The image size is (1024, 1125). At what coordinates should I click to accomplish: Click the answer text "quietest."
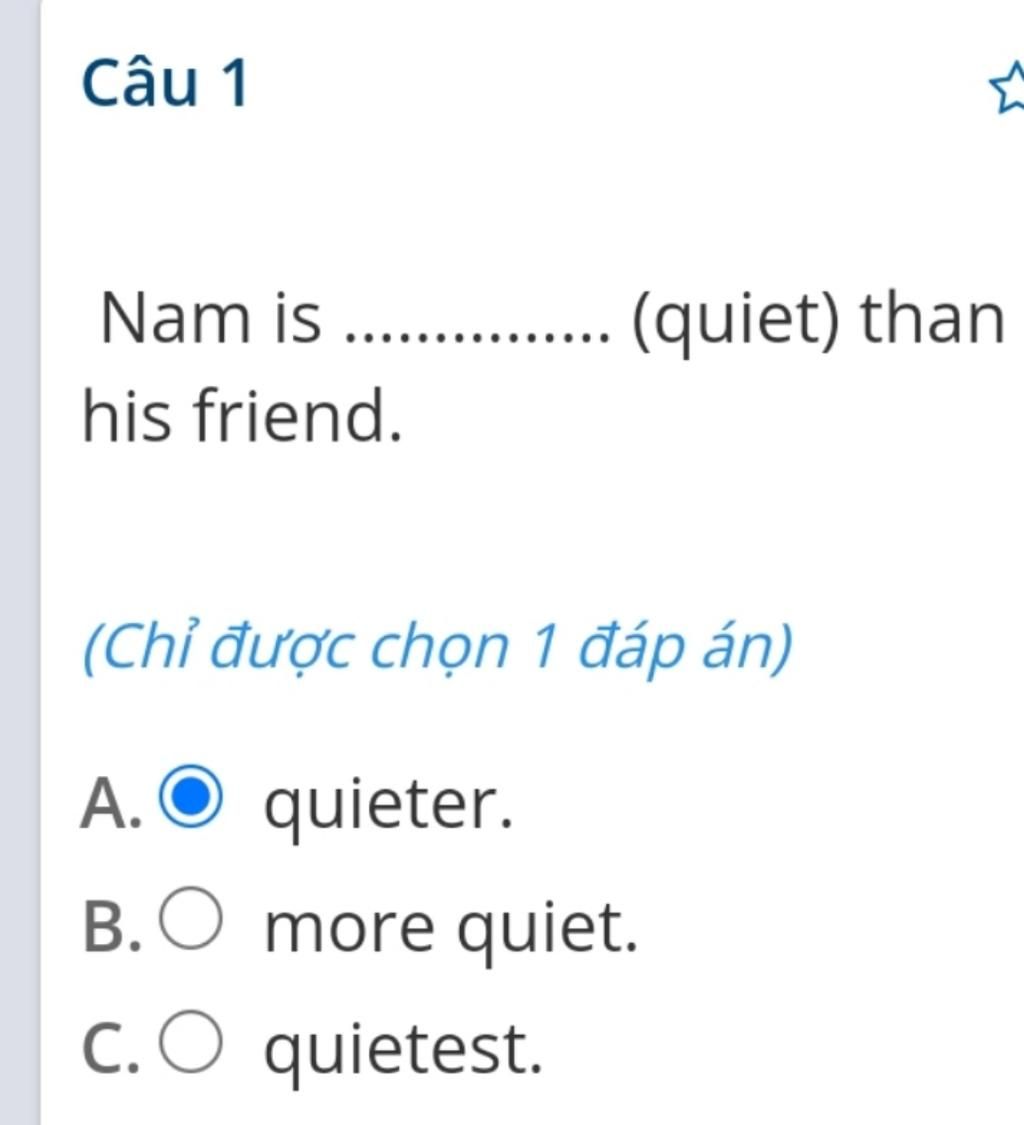pyautogui.click(x=403, y=1050)
